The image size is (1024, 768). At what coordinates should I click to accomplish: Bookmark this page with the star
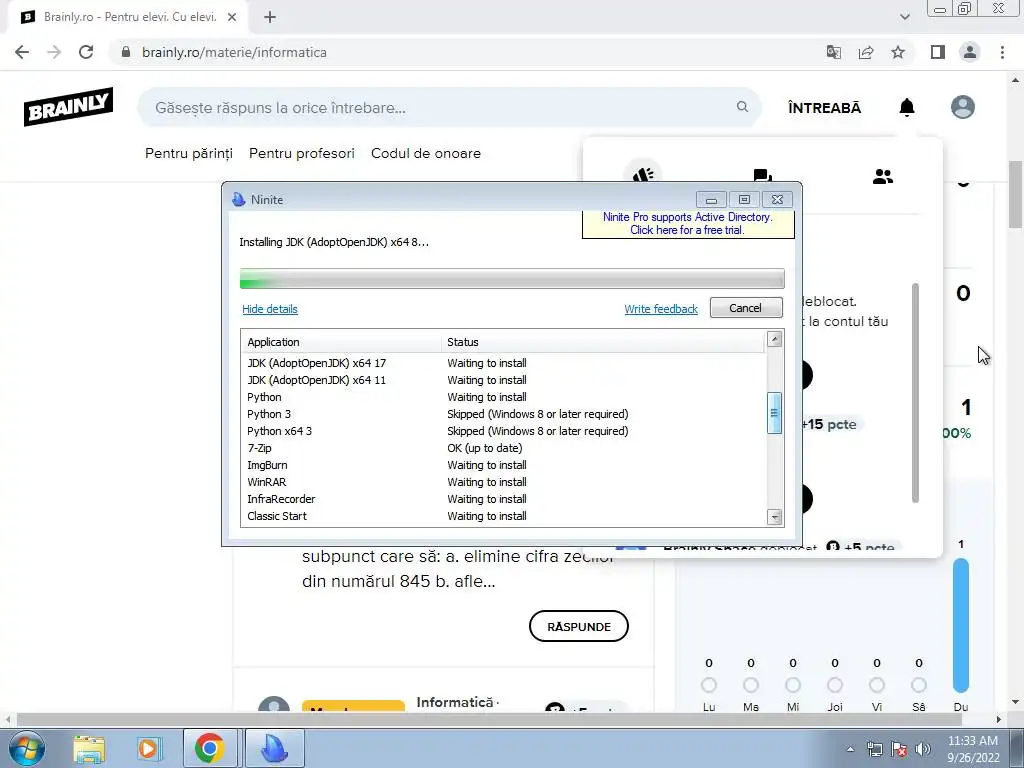pos(898,52)
